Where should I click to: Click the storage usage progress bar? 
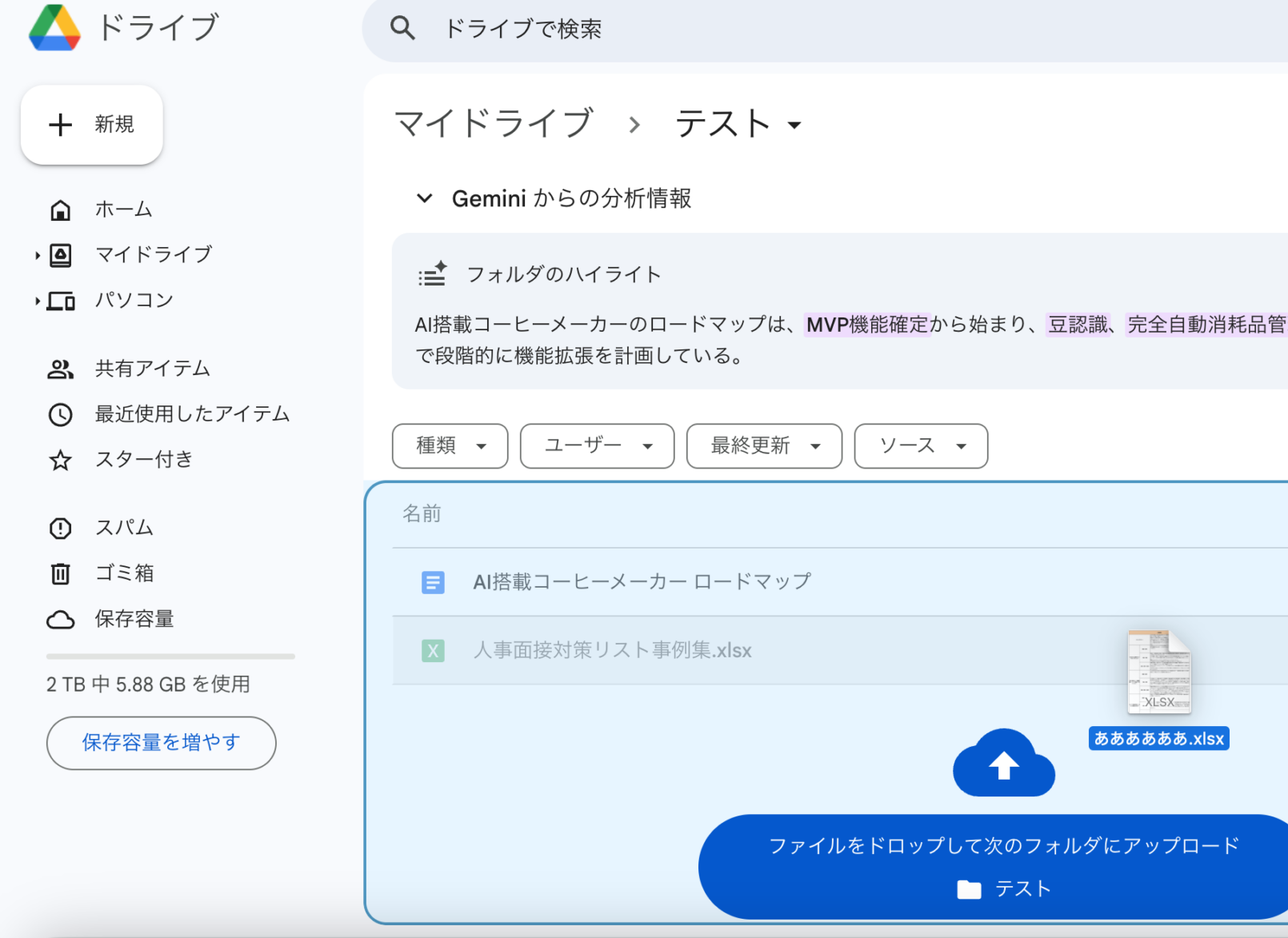[x=170, y=657]
